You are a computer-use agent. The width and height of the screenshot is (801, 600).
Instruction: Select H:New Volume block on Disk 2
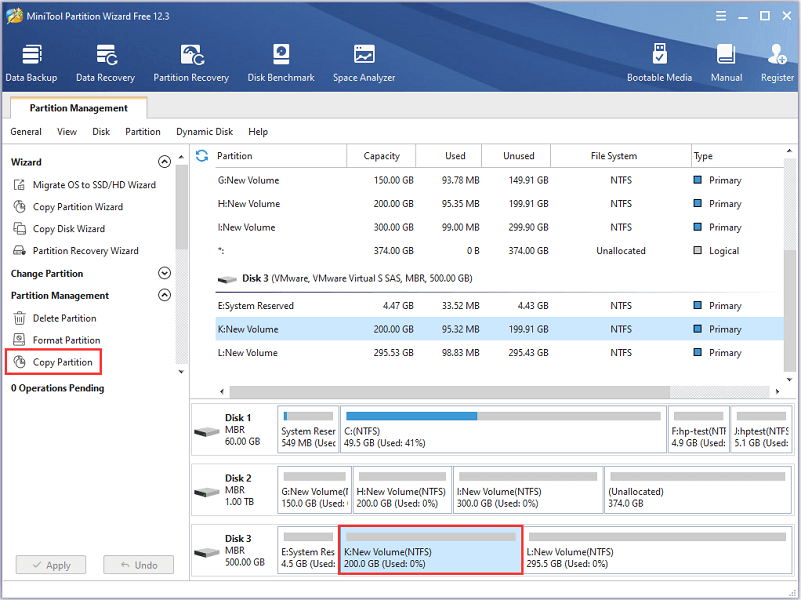coord(402,490)
